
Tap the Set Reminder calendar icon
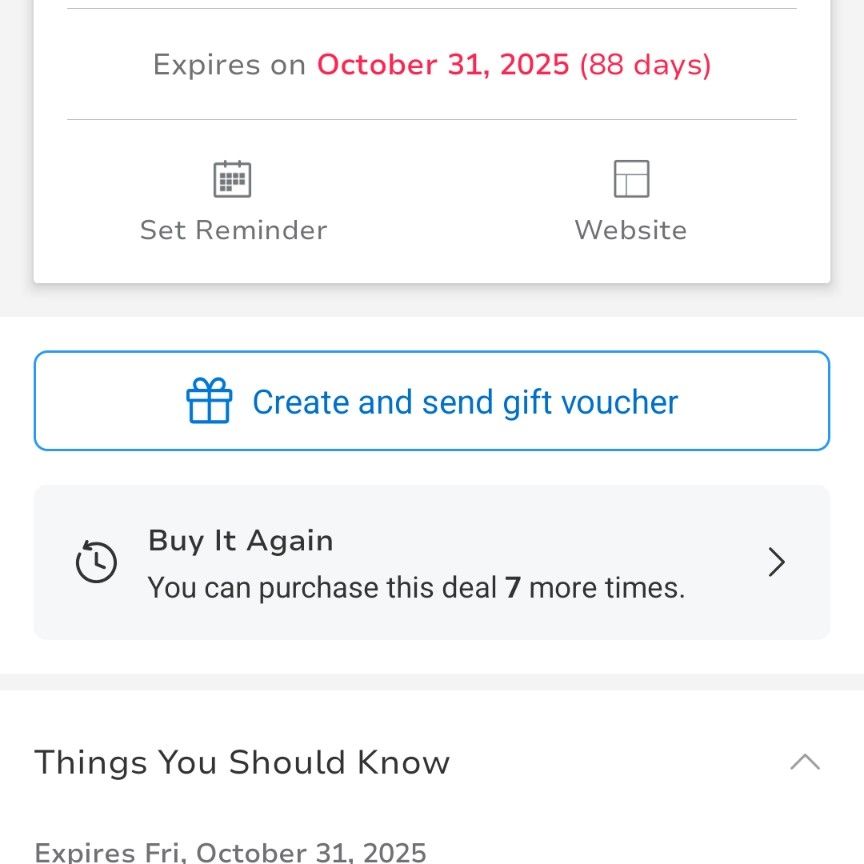point(232,179)
